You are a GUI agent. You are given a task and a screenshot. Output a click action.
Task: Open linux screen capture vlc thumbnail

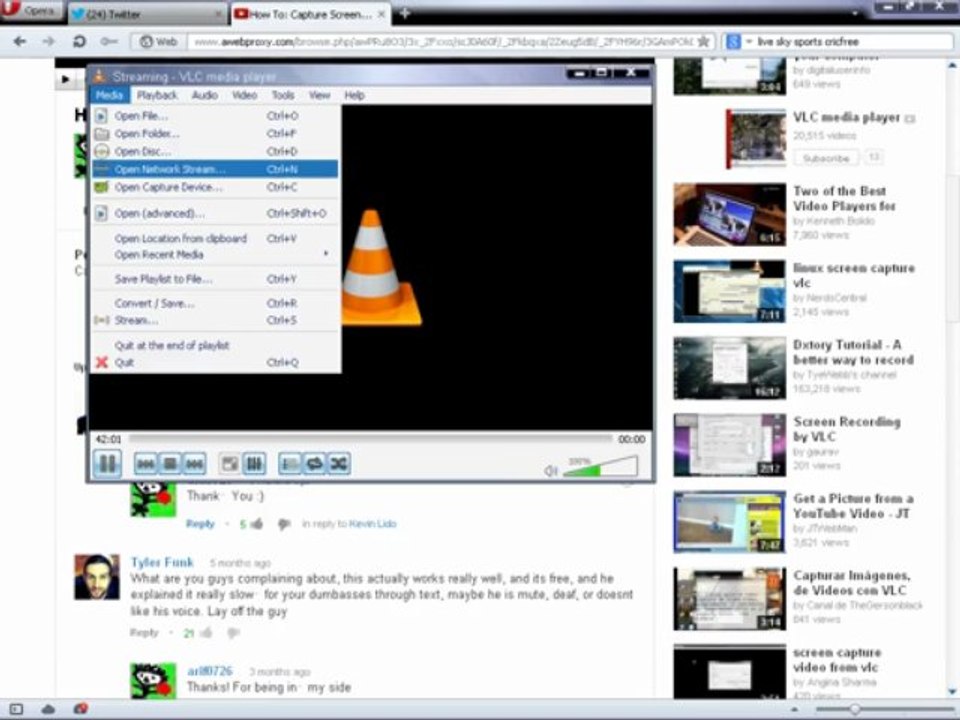pos(729,291)
